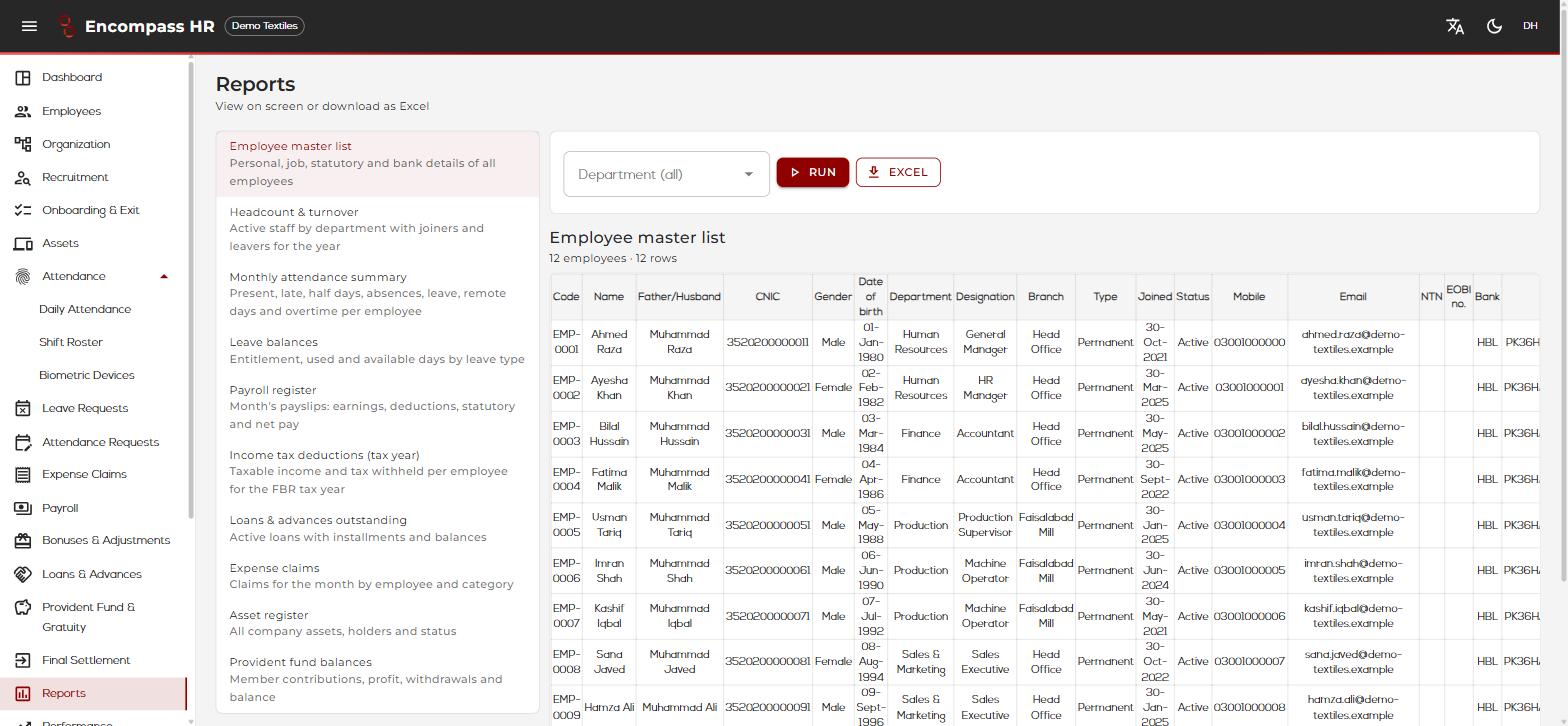Click the Provident Fund piggy bank icon
Screen dimensions: 1568x726
(23, 607)
